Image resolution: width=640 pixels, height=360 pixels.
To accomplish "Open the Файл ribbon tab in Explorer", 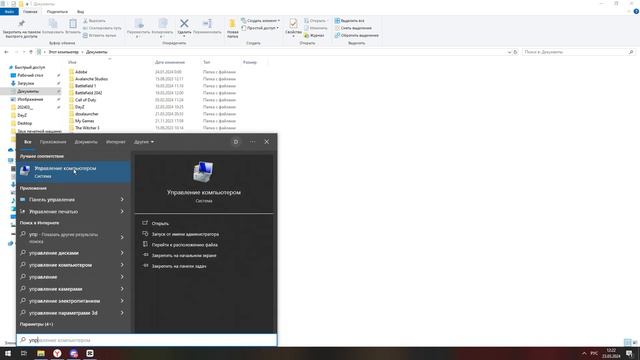I will click(9, 12).
